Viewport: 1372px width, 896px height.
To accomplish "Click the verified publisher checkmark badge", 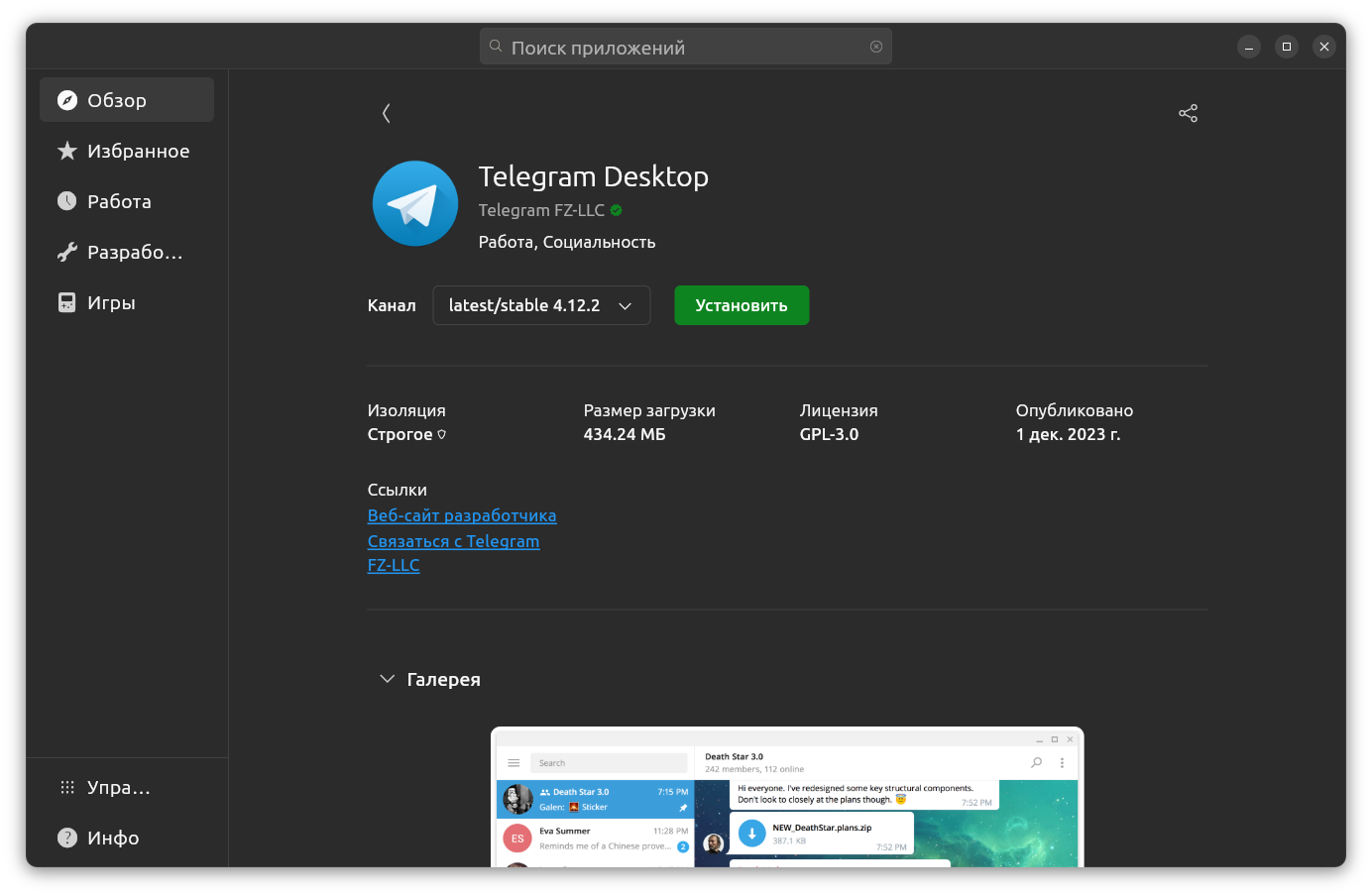I will (x=617, y=210).
